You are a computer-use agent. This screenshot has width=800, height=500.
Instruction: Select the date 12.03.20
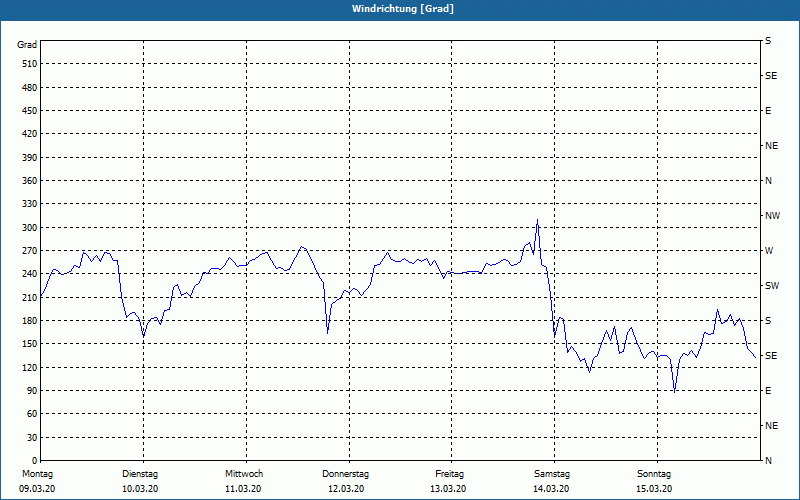click(346, 489)
